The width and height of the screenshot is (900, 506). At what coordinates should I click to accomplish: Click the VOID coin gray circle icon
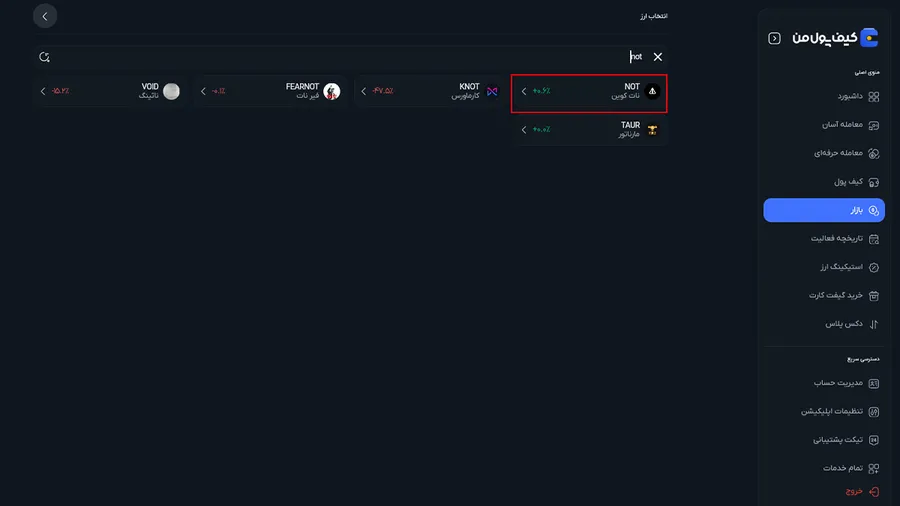pos(171,91)
